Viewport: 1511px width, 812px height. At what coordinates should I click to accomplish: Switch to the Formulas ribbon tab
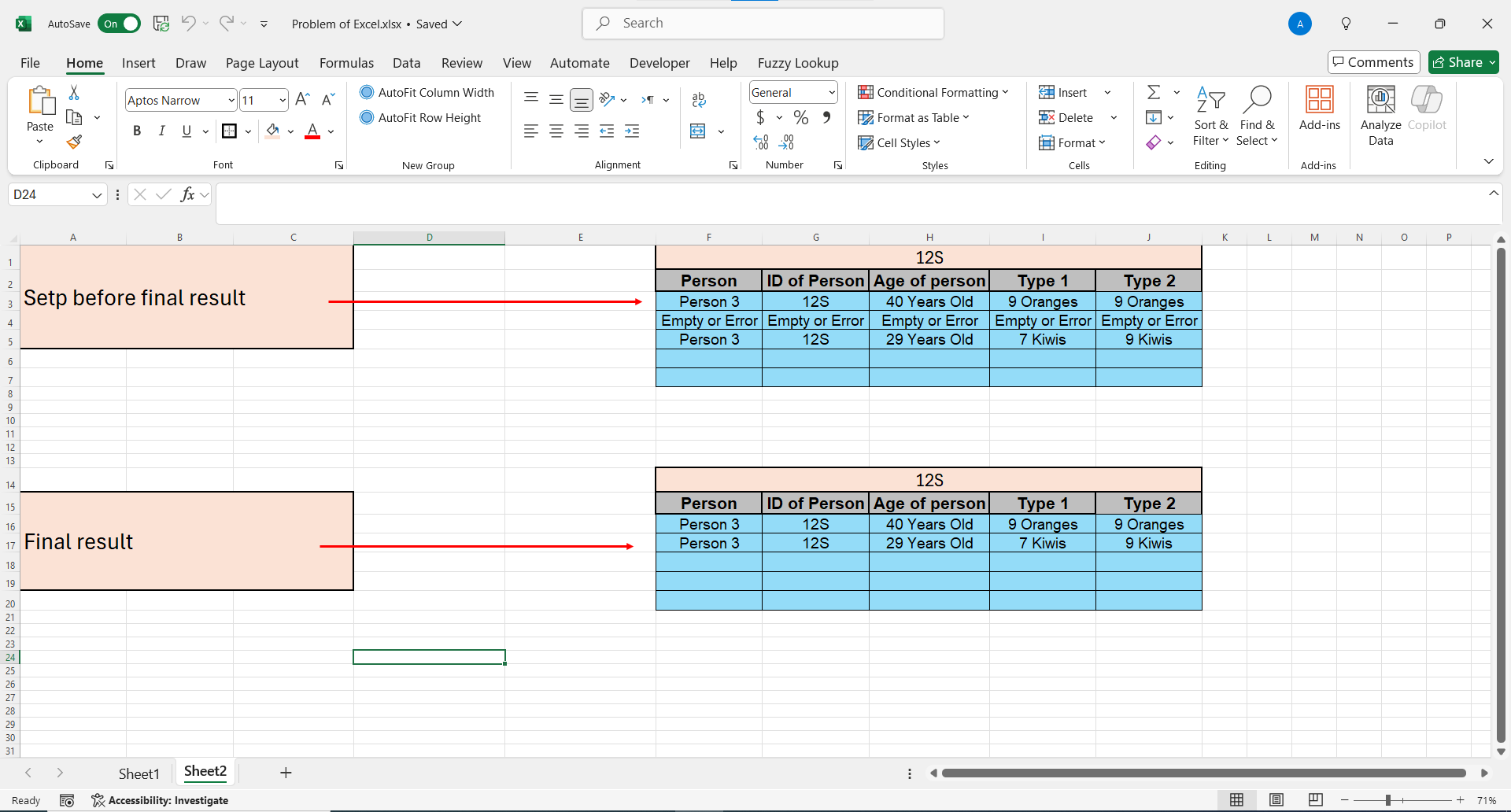(x=346, y=63)
